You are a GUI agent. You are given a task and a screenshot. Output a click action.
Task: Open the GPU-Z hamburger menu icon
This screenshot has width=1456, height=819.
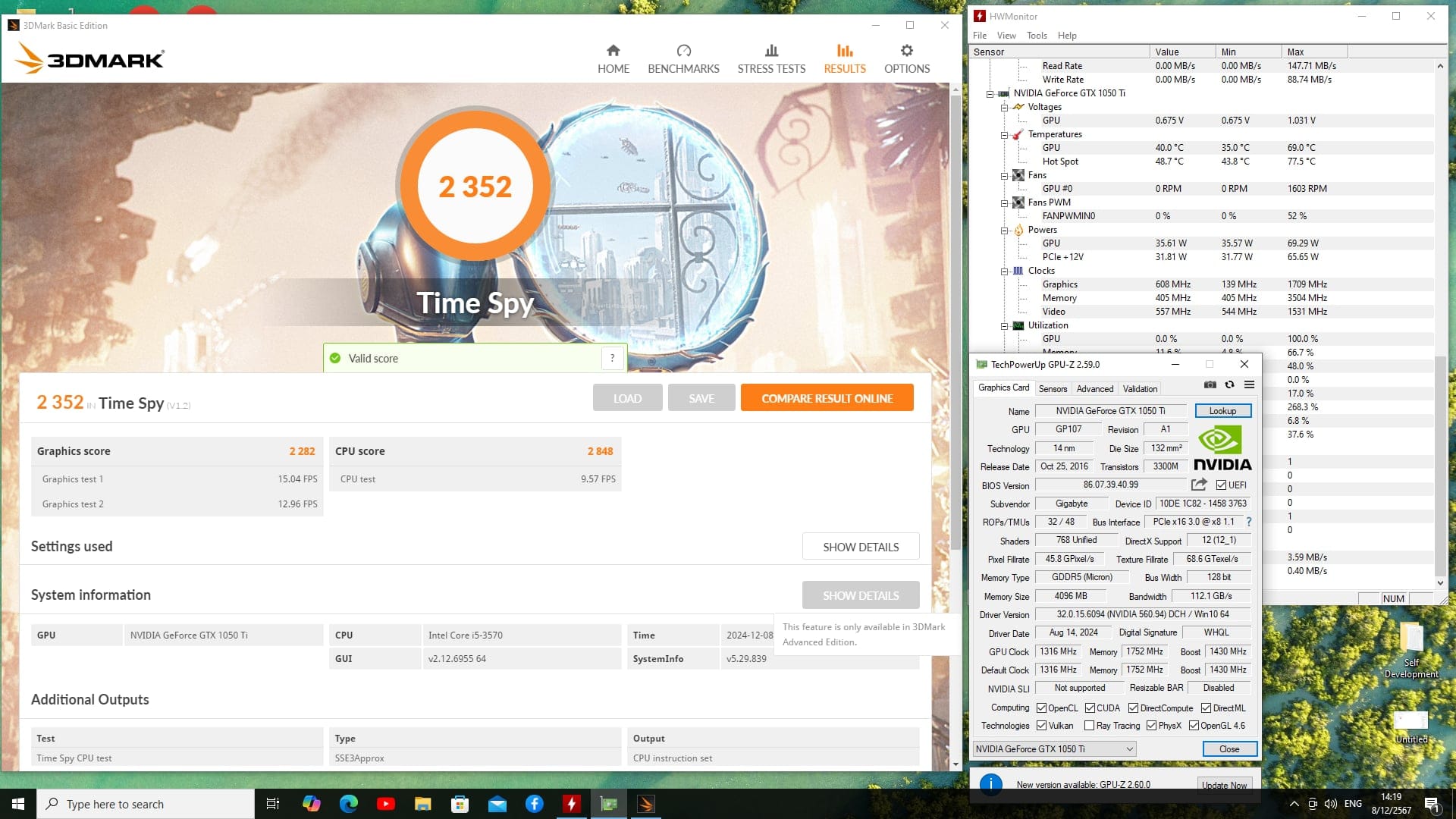click(x=1249, y=385)
